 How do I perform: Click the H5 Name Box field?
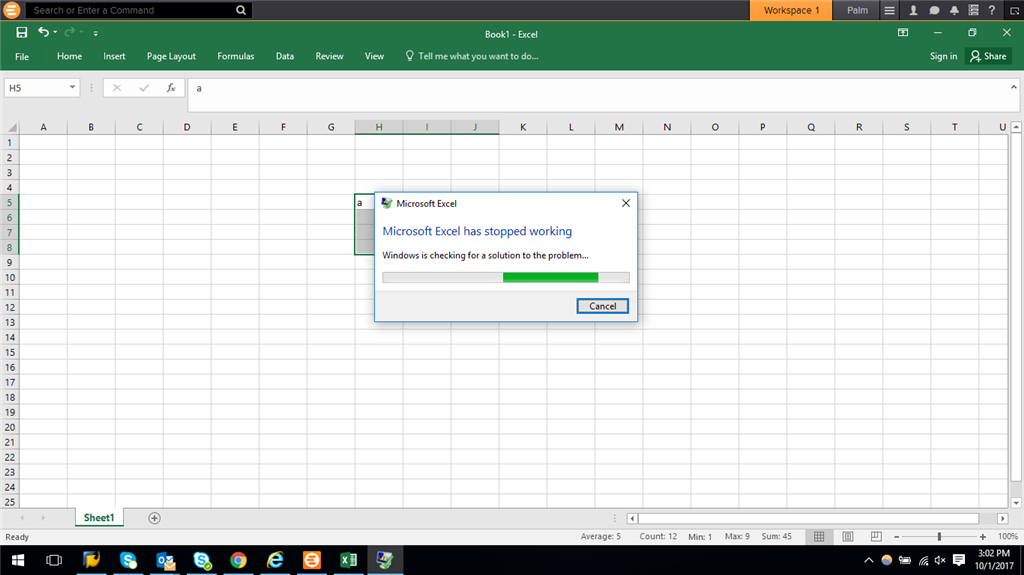(36, 88)
